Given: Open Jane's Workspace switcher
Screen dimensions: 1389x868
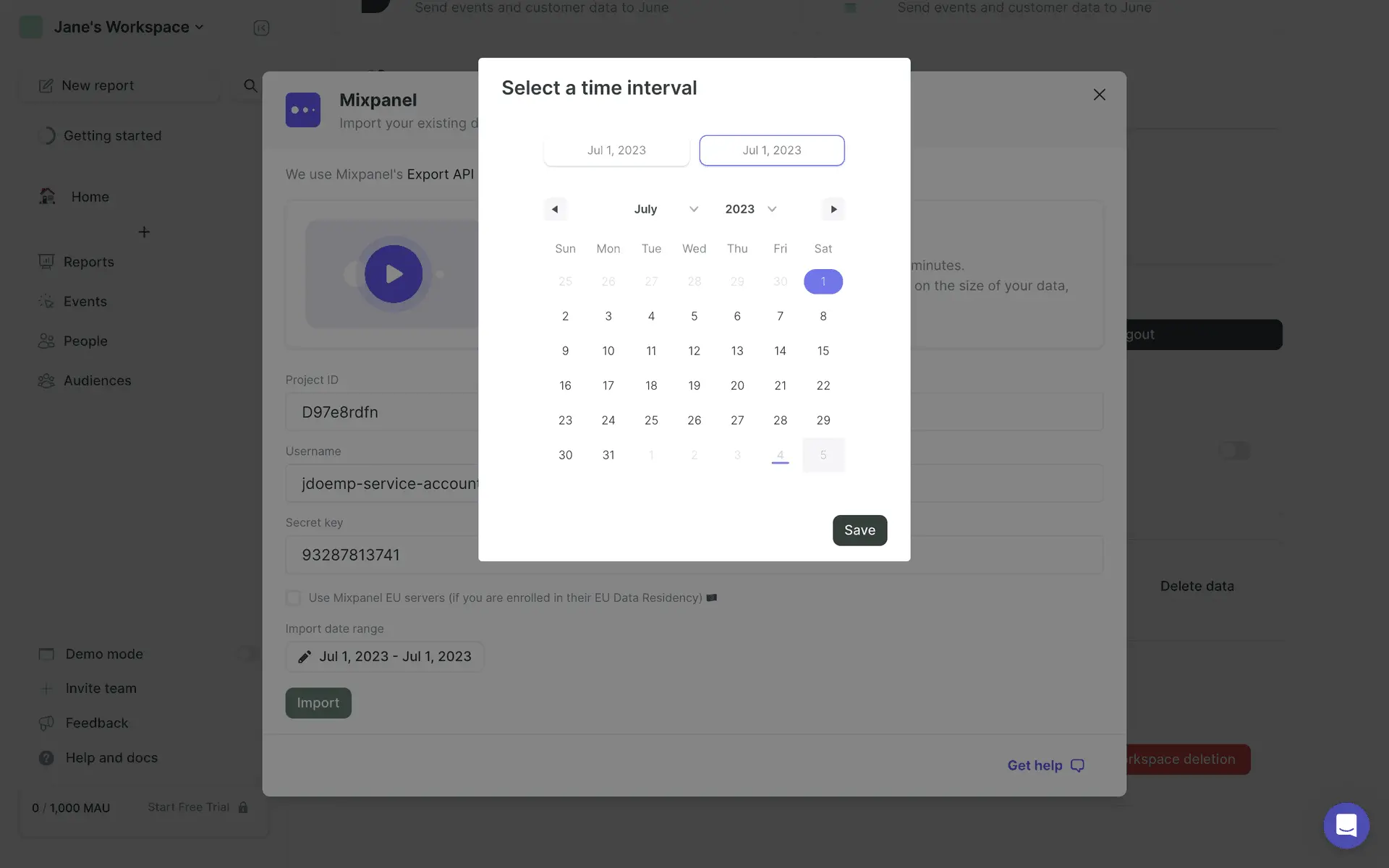Looking at the screenshot, I should [x=129, y=27].
